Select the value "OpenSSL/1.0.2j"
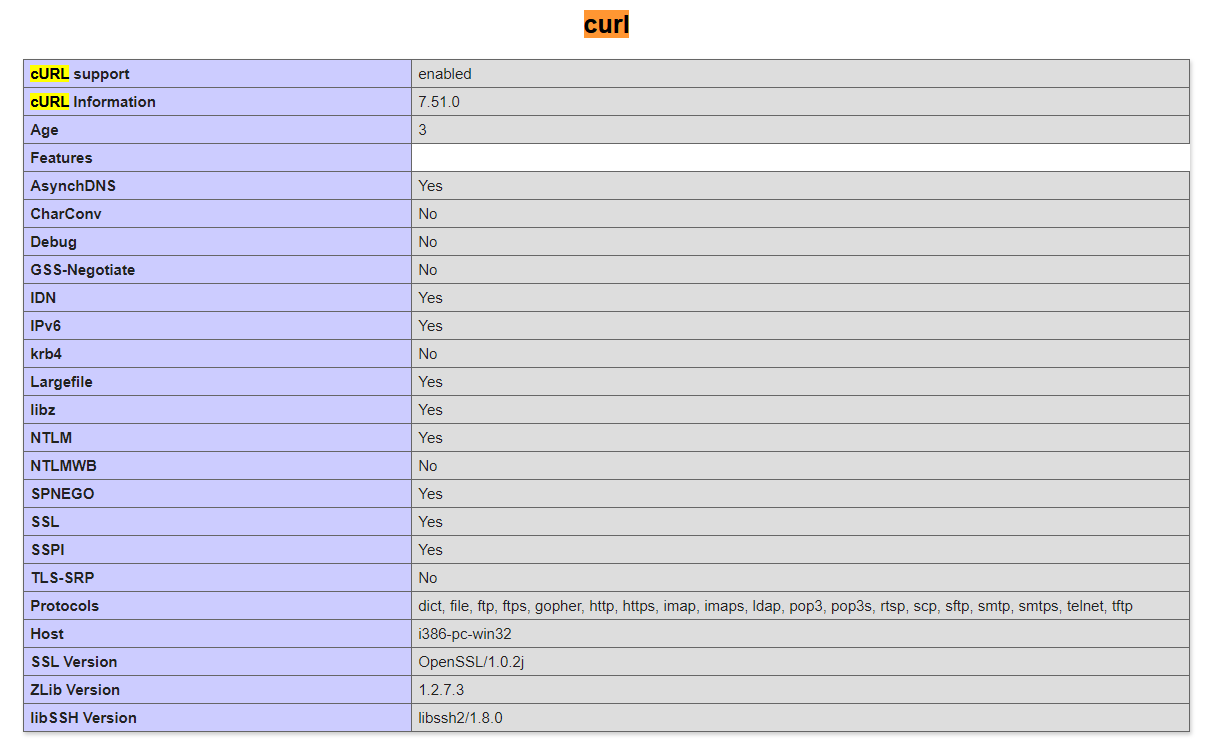Screen dimensions: 1223x744 click(469, 662)
